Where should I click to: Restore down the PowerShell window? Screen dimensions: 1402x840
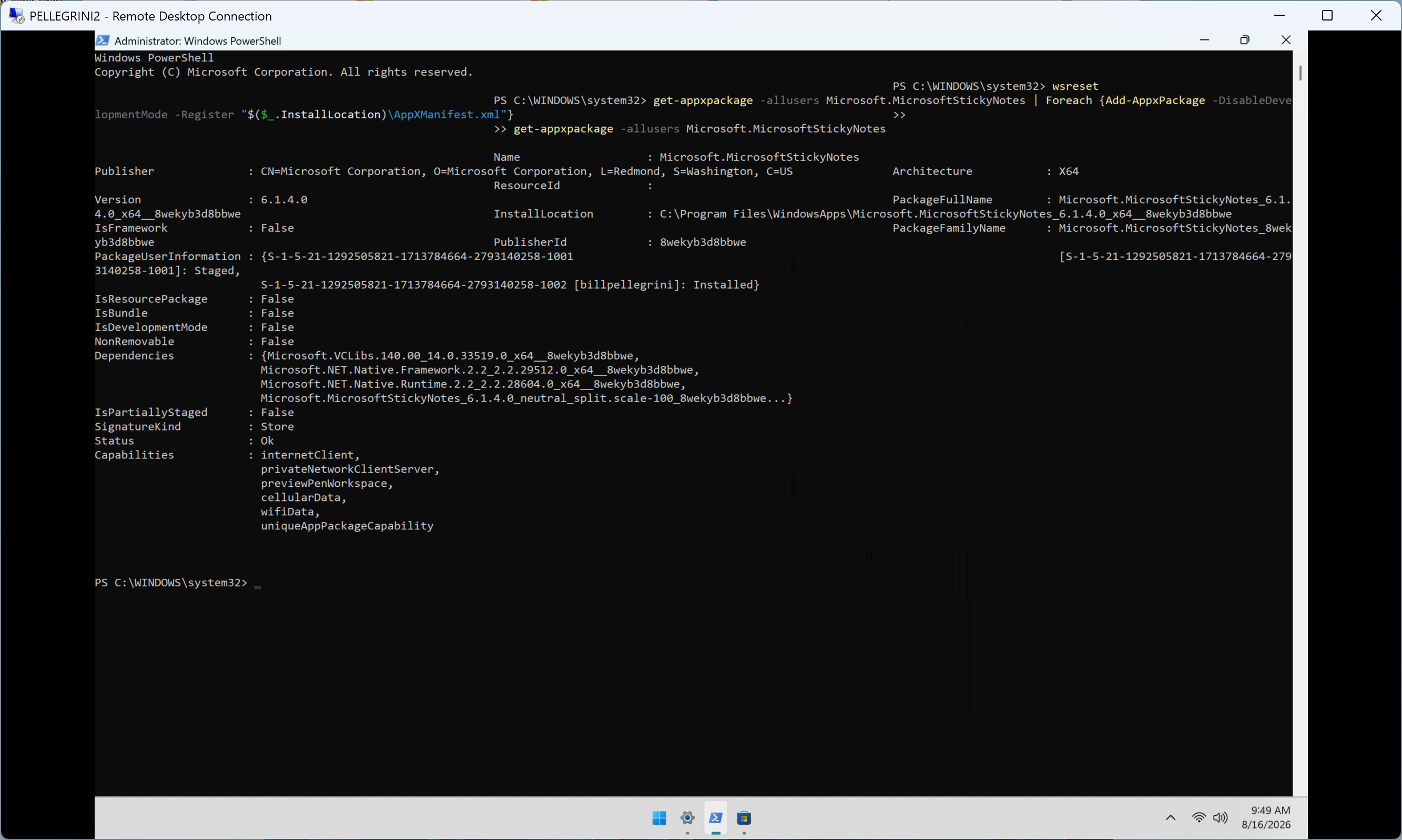click(x=1245, y=40)
